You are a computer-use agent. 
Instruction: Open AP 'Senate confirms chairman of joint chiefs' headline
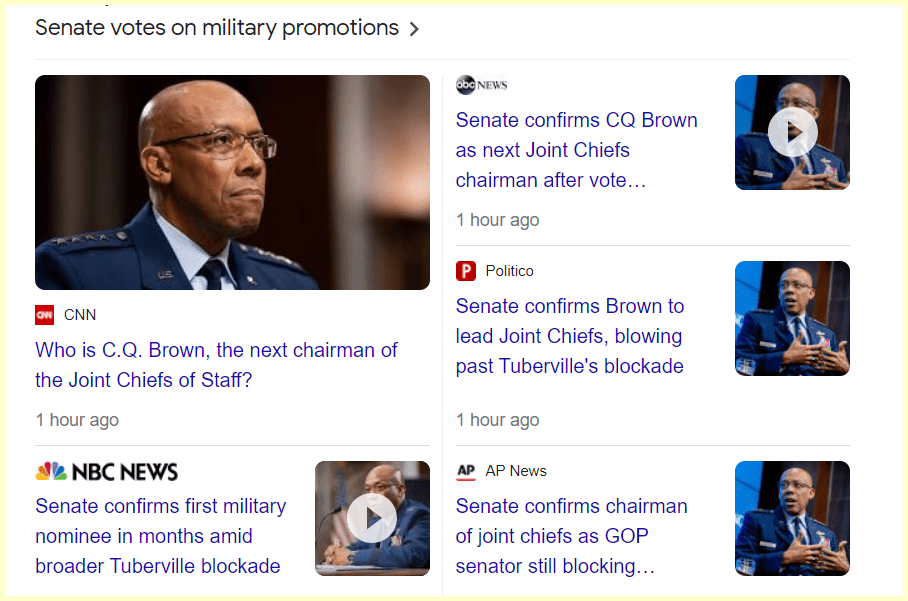(x=571, y=536)
